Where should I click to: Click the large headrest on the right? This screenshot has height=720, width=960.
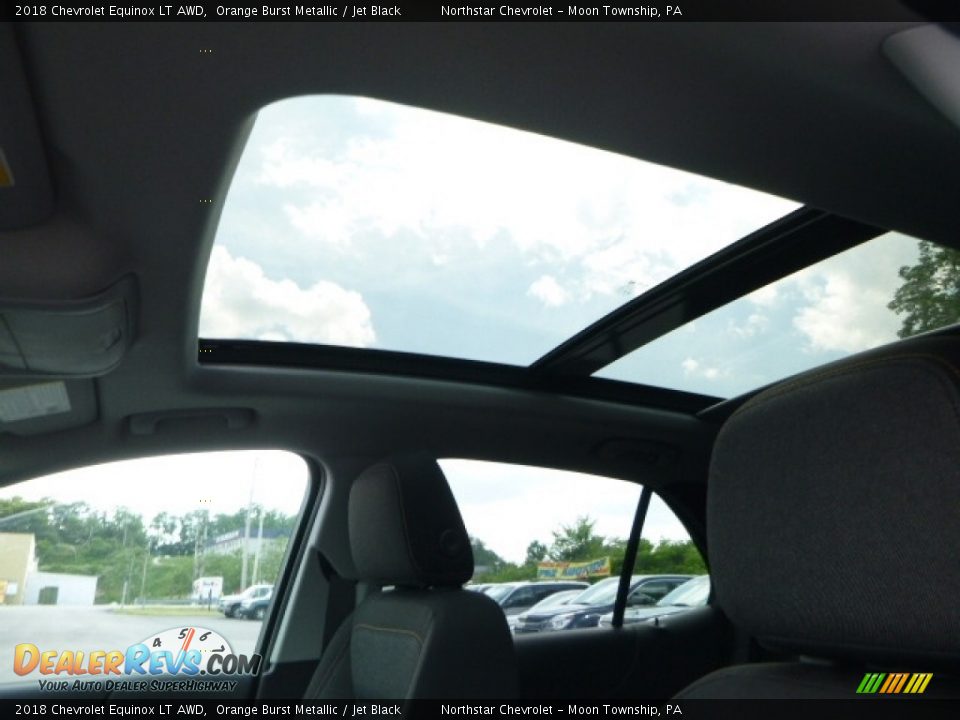[840, 500]
